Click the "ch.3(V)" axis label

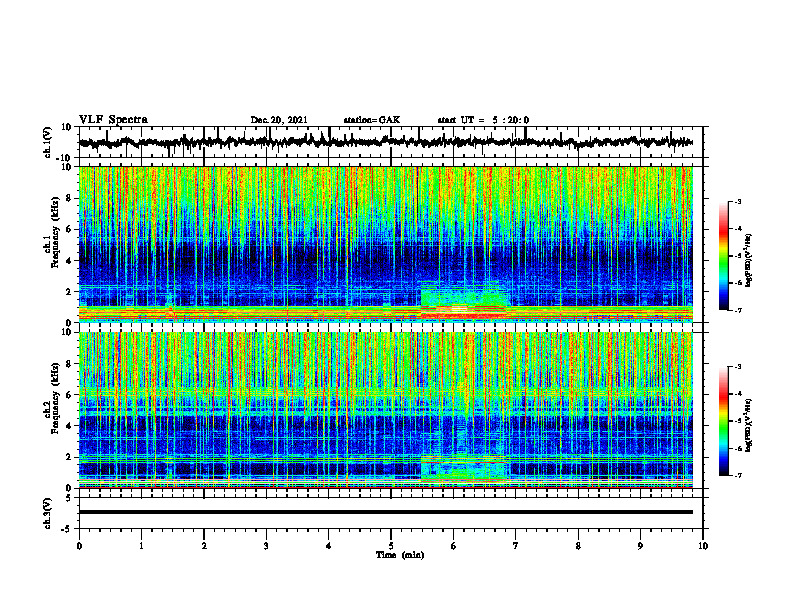tap(49, 513)
